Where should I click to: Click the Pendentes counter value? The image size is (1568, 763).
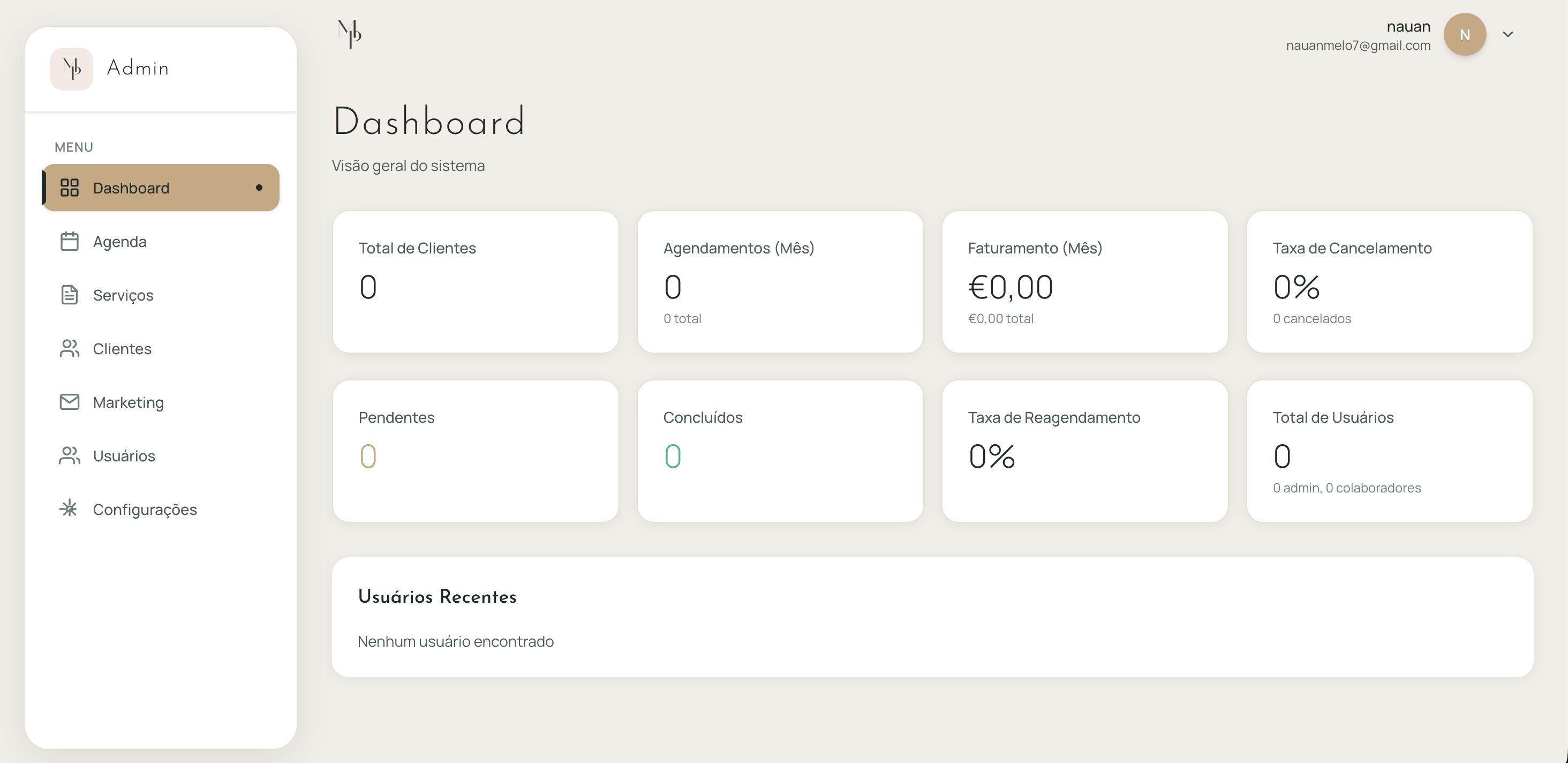click(x=368, y=455)
